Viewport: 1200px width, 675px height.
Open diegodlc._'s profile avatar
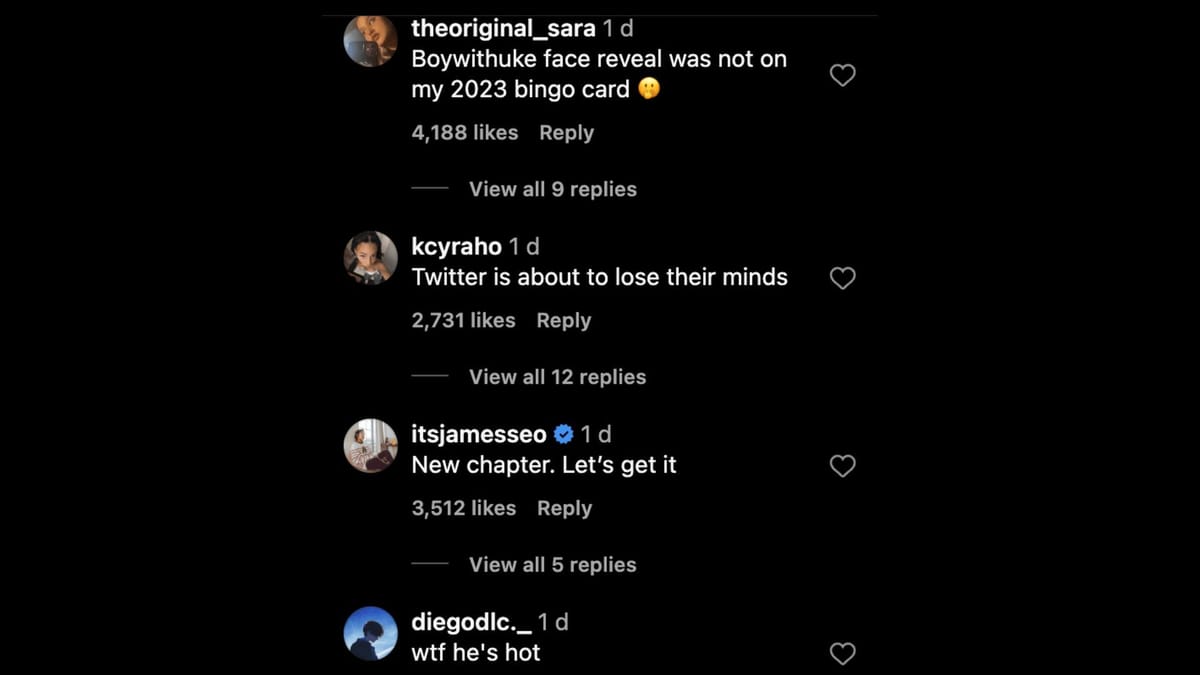coord(371,633)
